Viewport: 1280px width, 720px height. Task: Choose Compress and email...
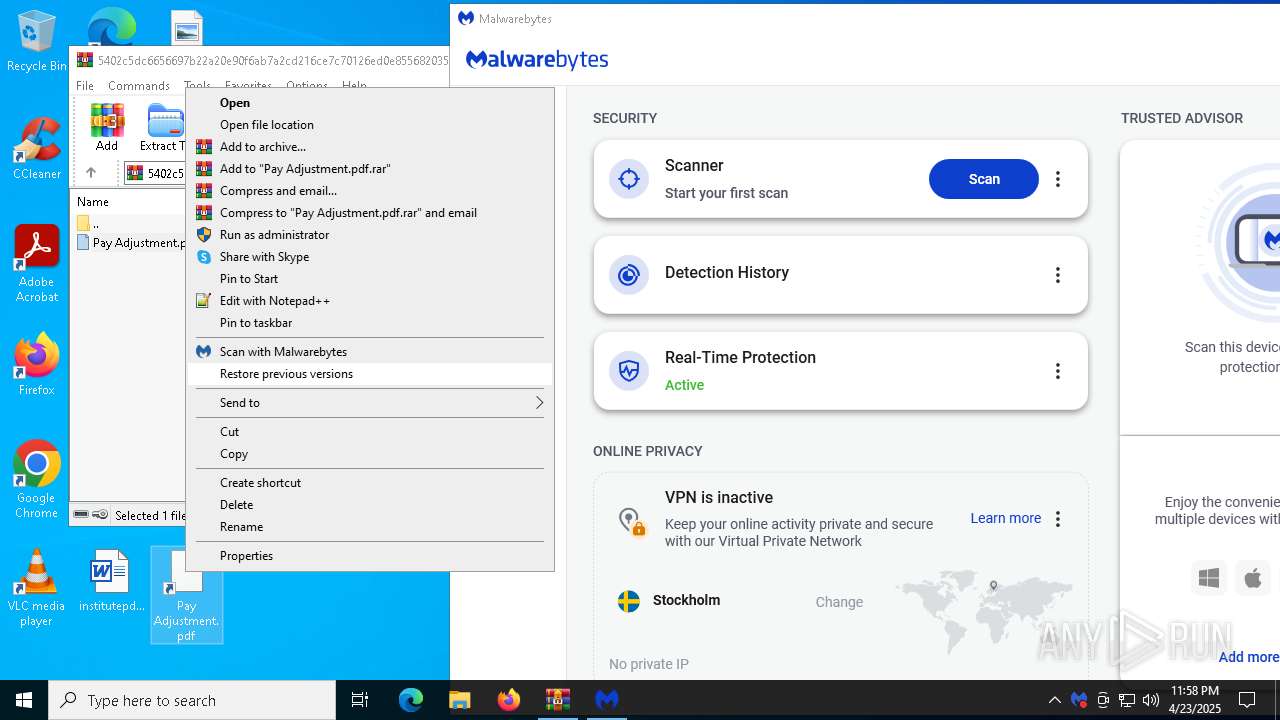[370, 191]
